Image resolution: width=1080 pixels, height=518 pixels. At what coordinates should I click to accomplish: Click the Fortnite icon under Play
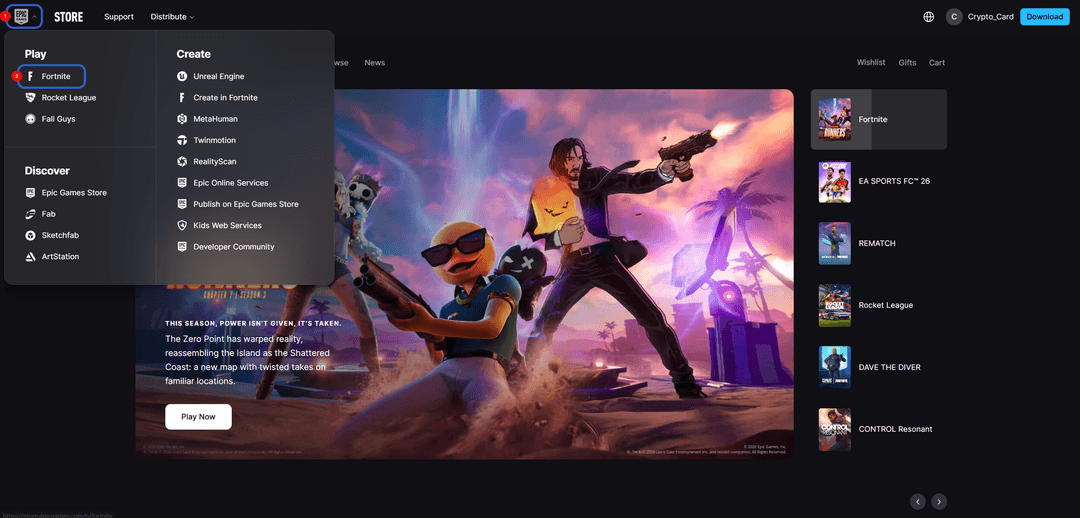point(30,76)
